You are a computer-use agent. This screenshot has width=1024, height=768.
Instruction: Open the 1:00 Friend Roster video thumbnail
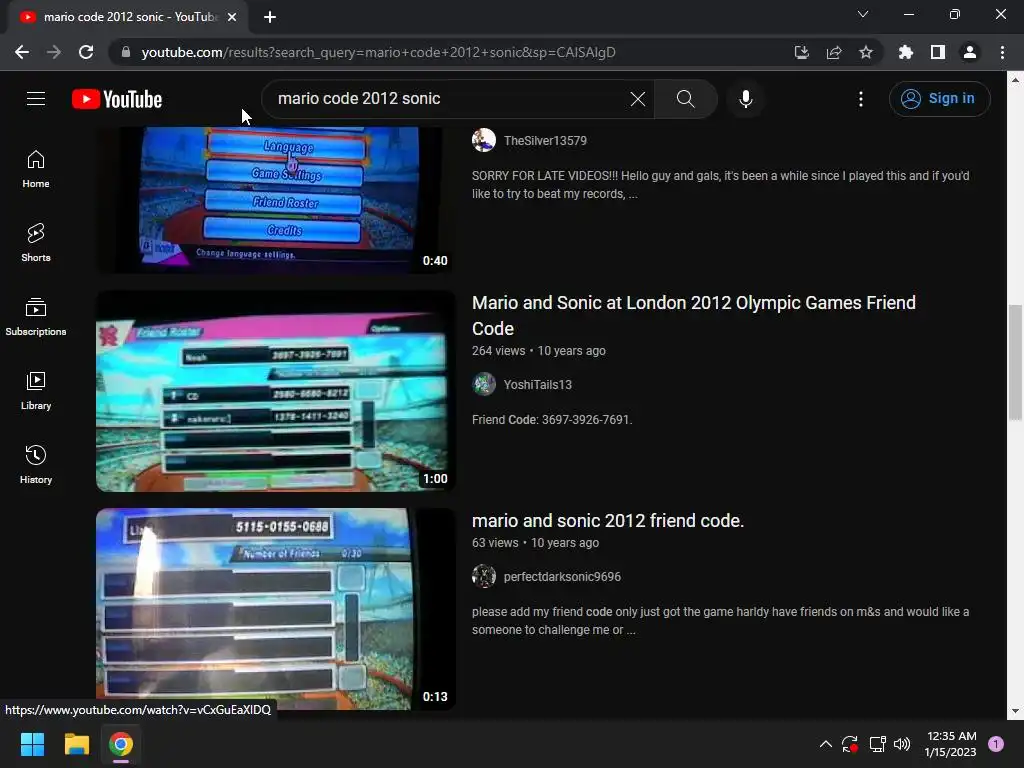pyautogui.click(x=276, y=391)
